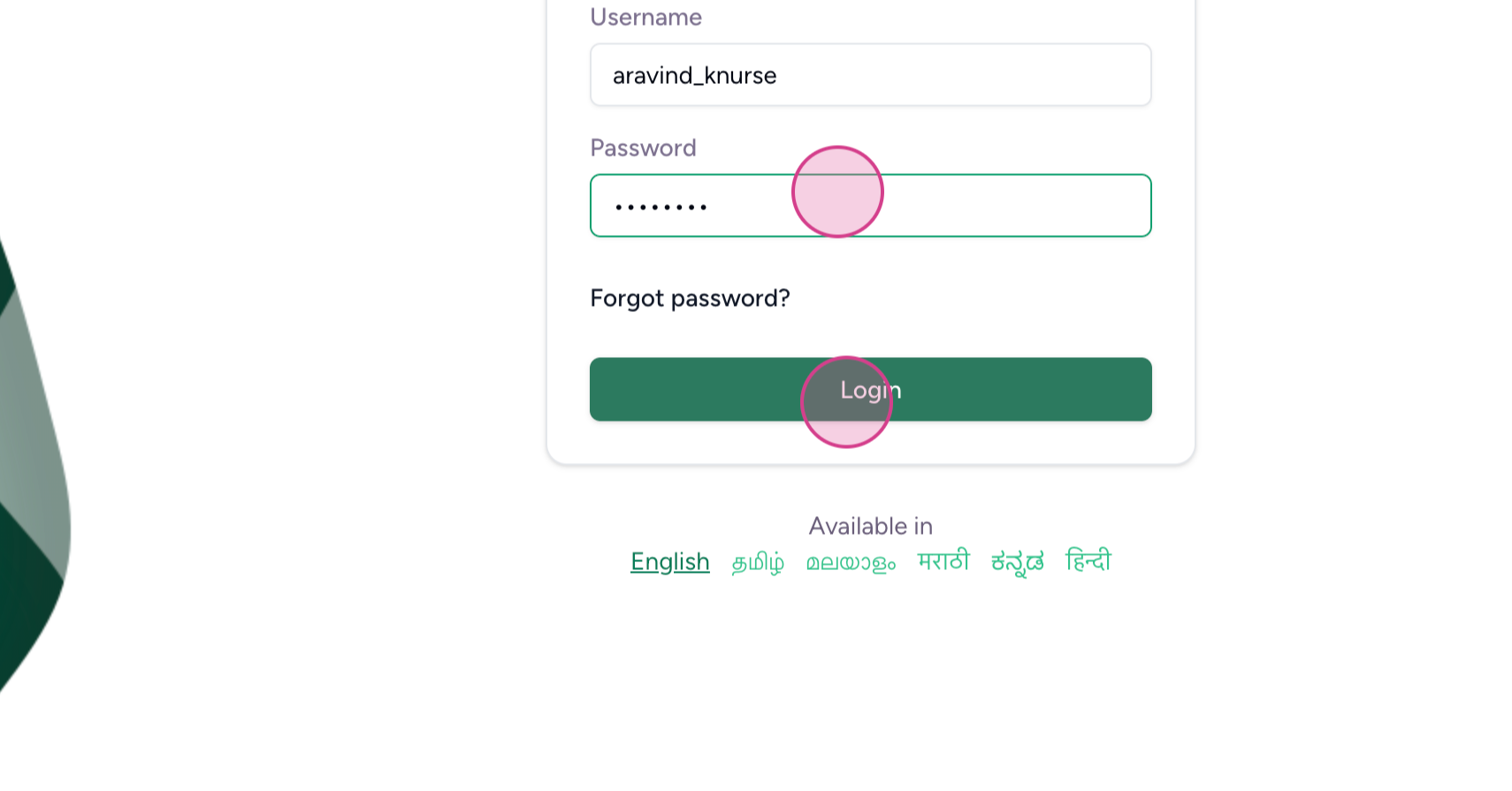
Task: Click the green Login bar
Action: pos(870,389)
